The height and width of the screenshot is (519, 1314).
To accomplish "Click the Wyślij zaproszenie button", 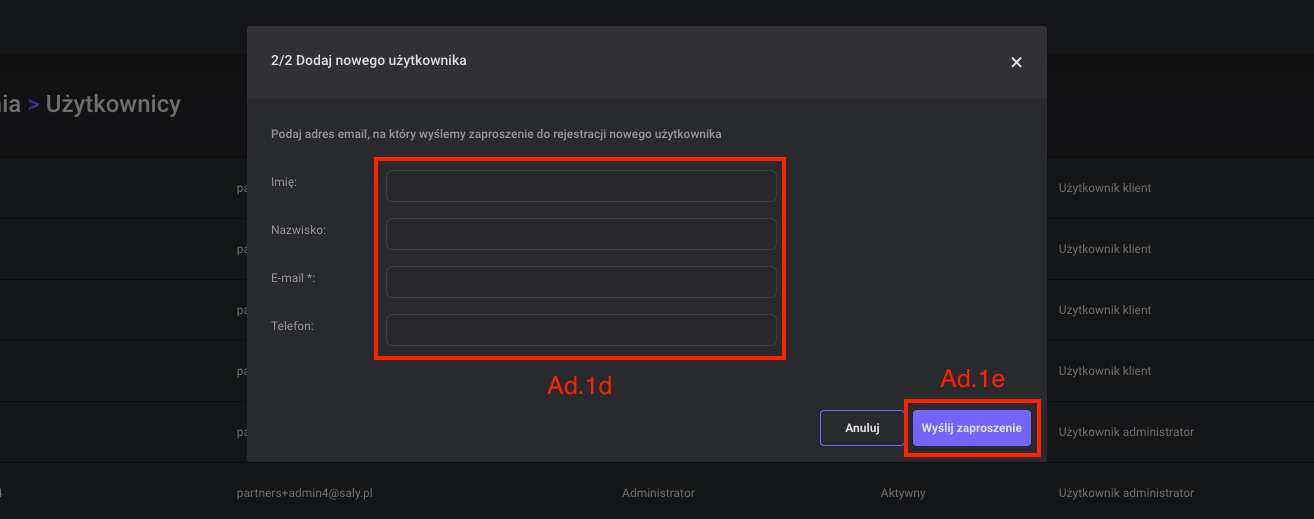I will (x=971, y=428).
